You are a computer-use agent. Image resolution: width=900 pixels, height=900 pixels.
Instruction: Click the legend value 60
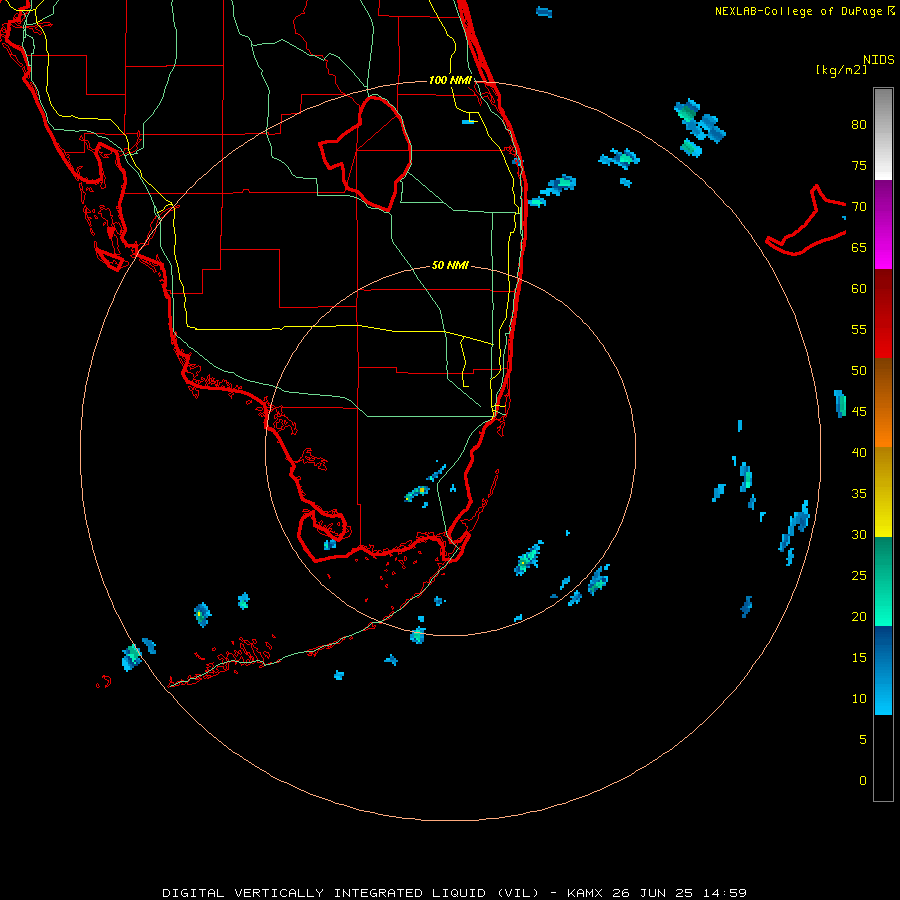point(859,289)
